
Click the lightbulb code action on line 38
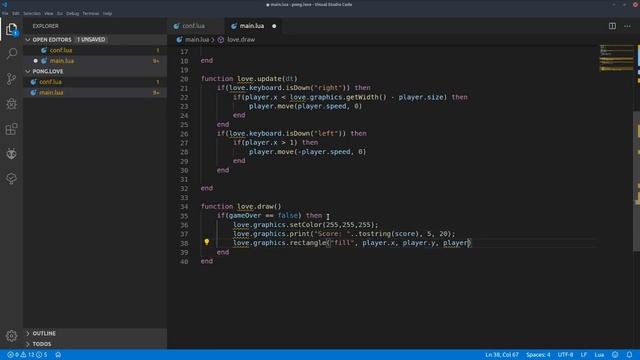[207, 242]
